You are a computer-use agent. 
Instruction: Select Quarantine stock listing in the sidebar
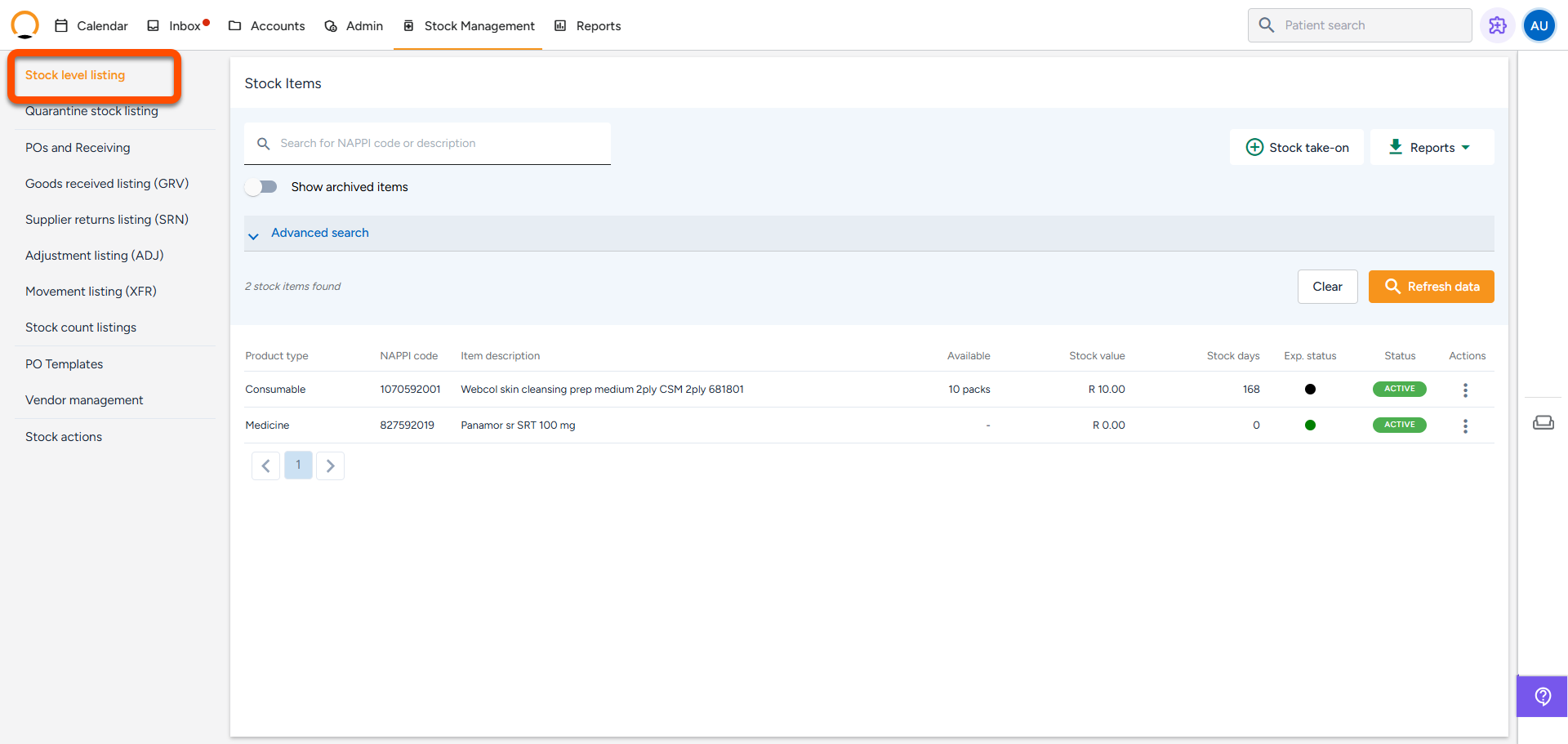pos(91,112)
